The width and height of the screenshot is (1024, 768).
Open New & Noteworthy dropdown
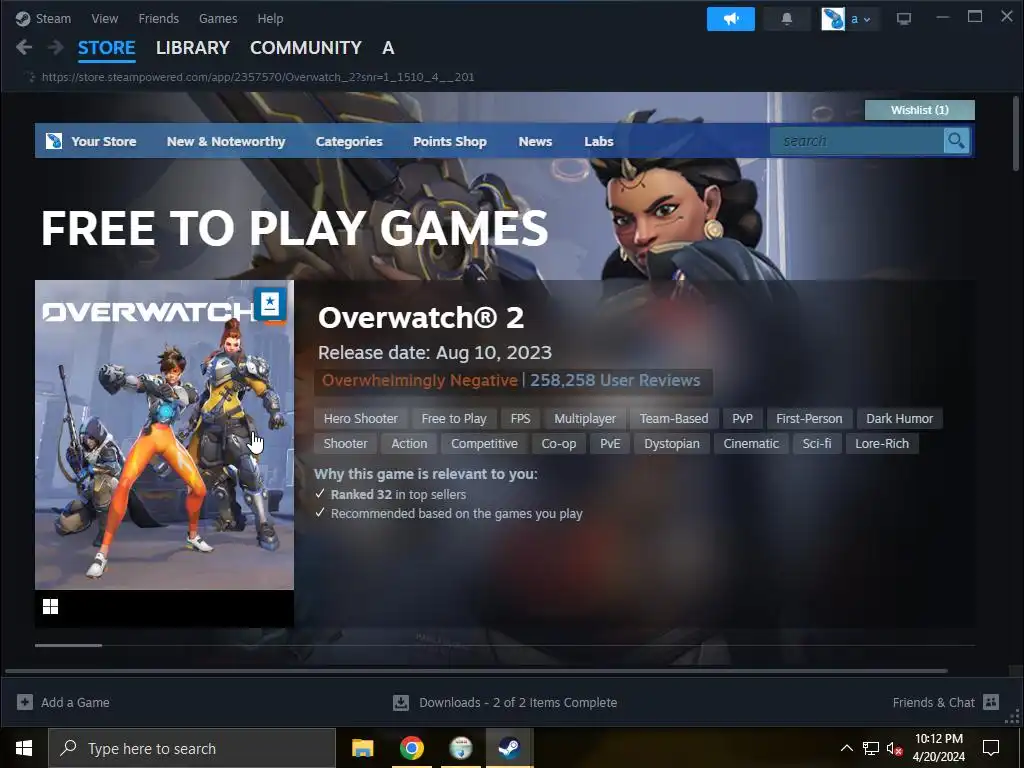(x=226, y=141)
